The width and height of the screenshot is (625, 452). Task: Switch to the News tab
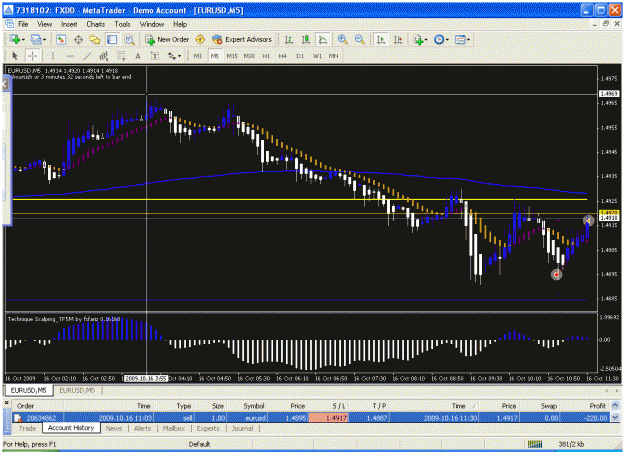[x=114, y=428]
